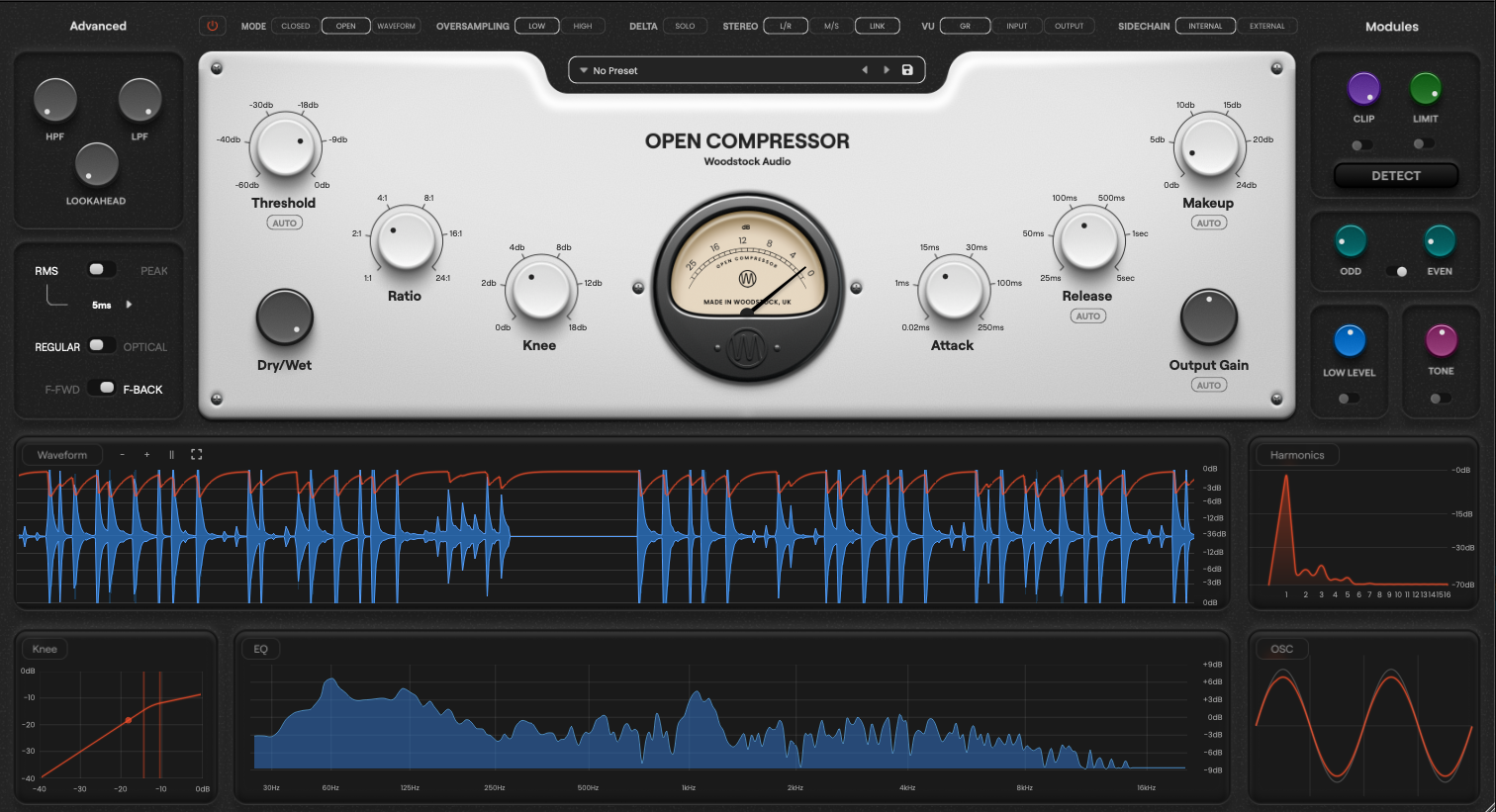
Task: Switch the F-FWD/F-BACK toggle
Action: coord(103,388)
